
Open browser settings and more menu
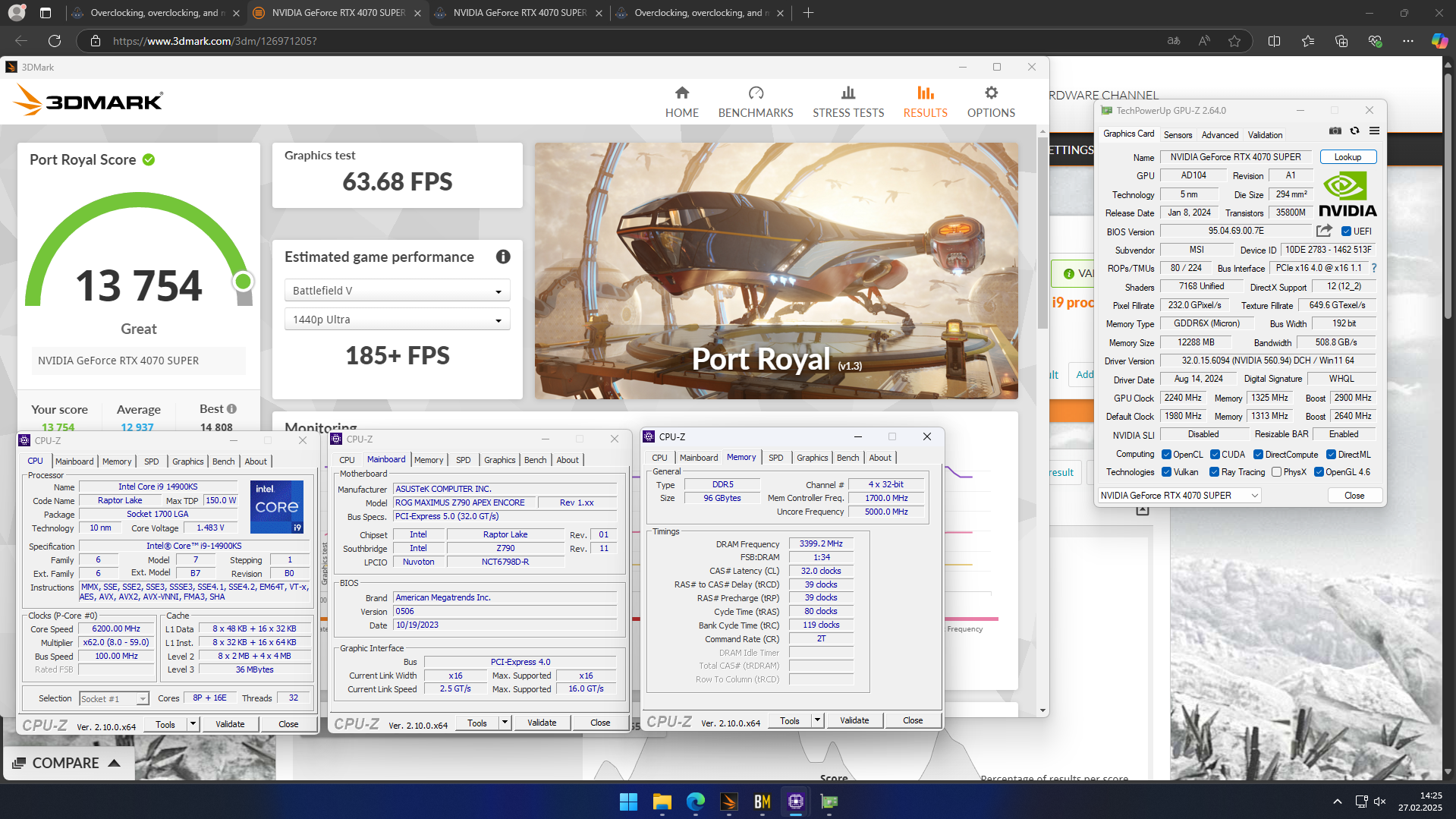pos(1408,41)
